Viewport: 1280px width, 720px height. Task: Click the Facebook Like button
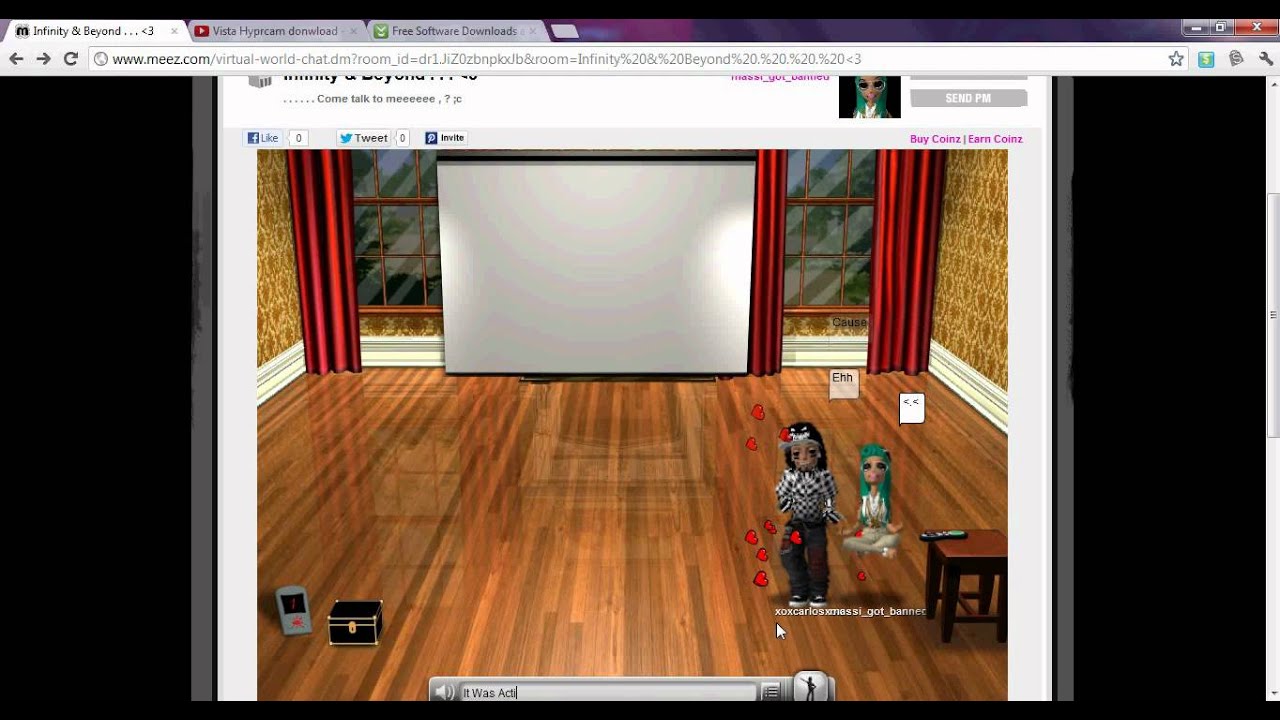(263, 138)
